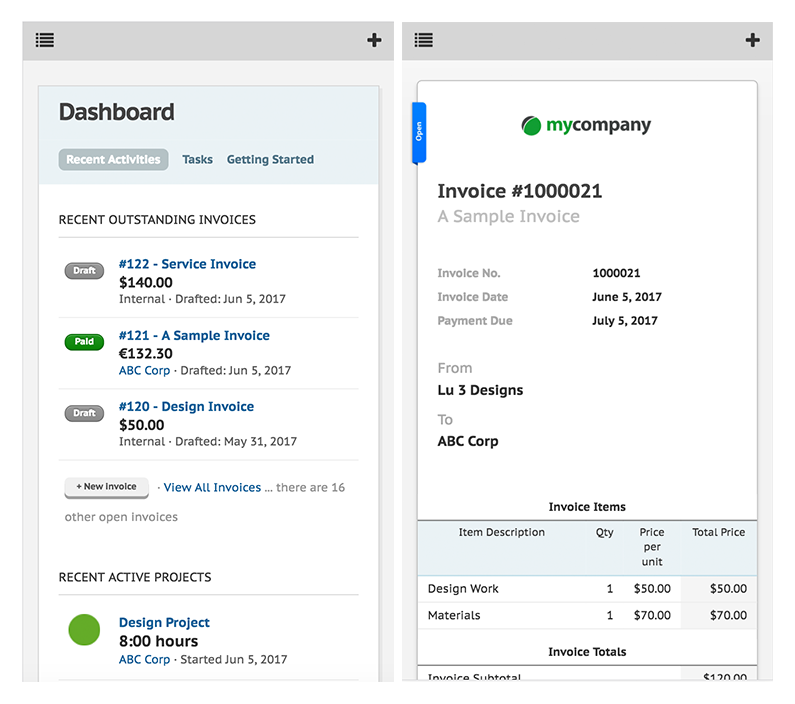Screen dimensions: 795x704
Task: Click the Dashboard heading
Action: (117, 112)
